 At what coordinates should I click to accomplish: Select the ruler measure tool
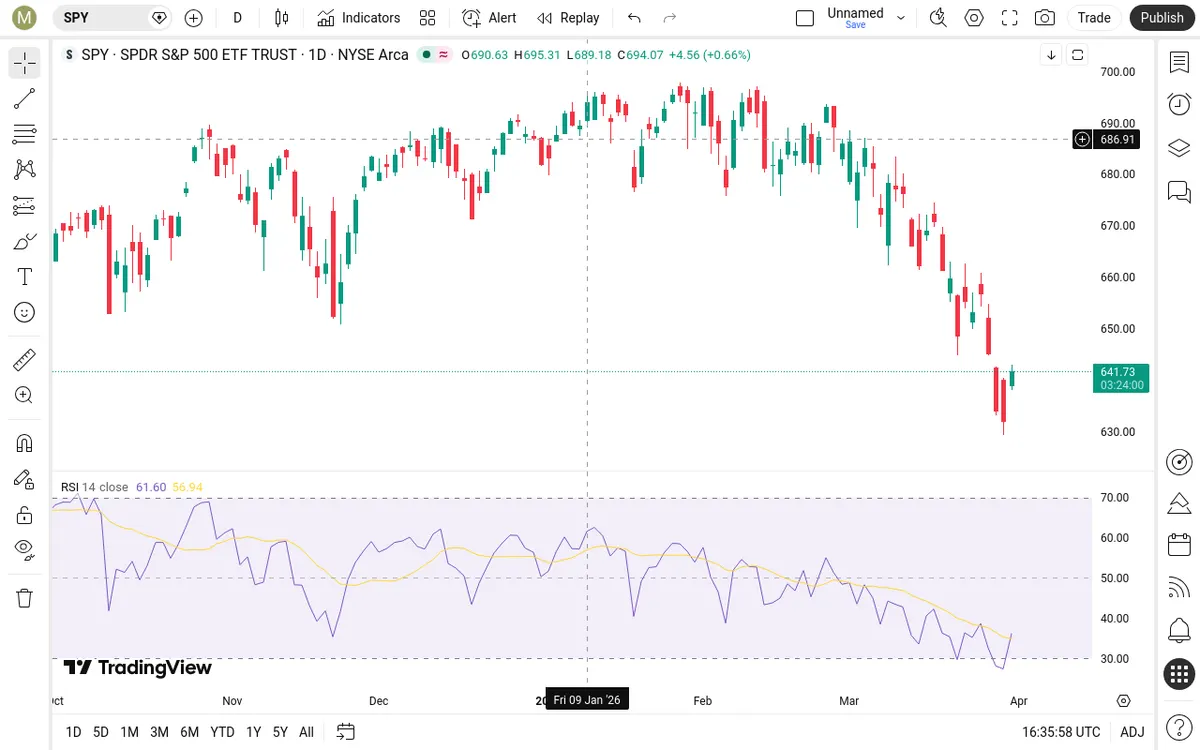coord(25,359)
